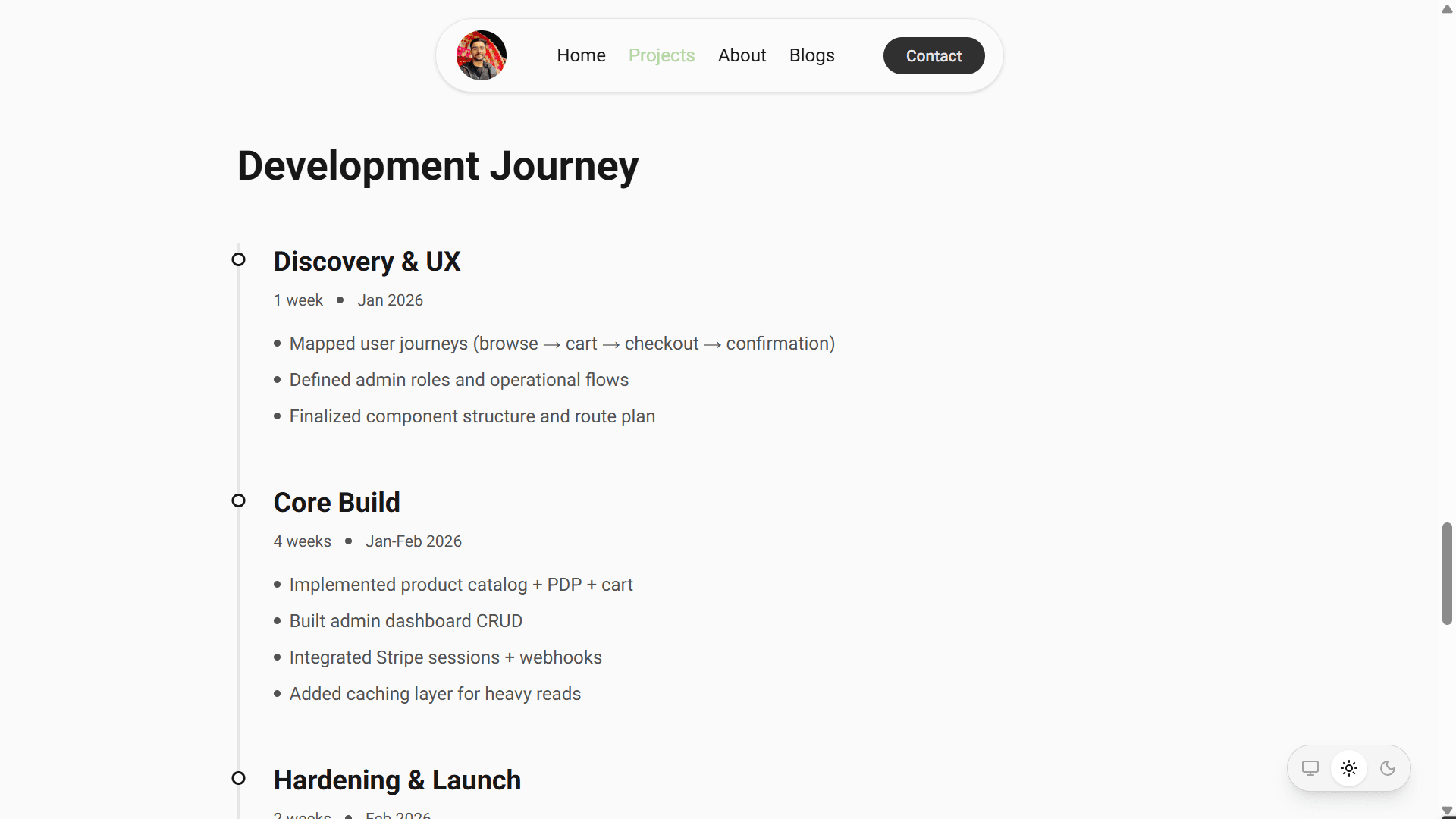Click the Contact button
The width and height of the screenshot is (1456, 819).
[x=934, y=55]
